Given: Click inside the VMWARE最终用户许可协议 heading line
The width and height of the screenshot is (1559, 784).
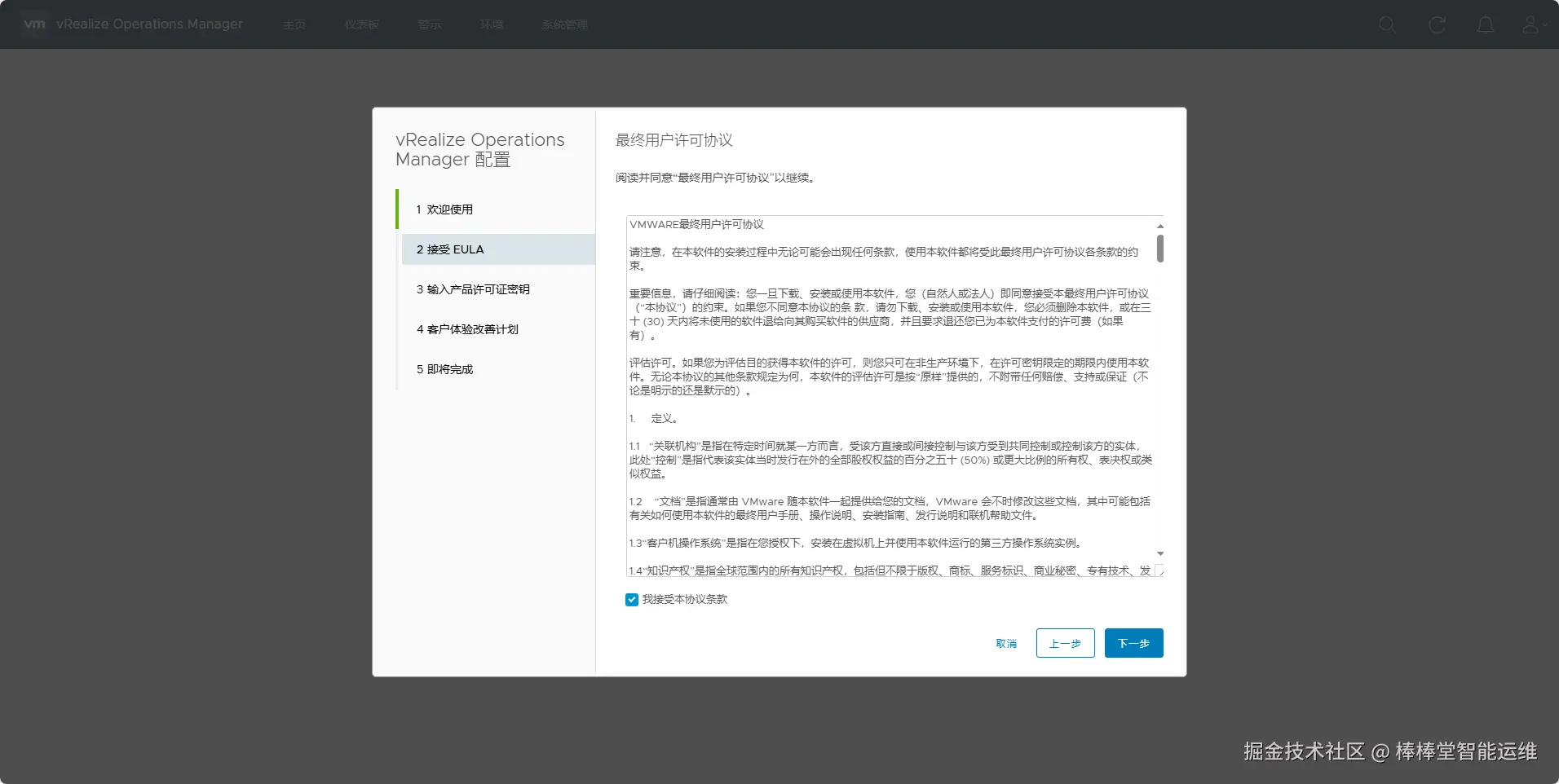Looking at the screenshot, I should point(696,224).
